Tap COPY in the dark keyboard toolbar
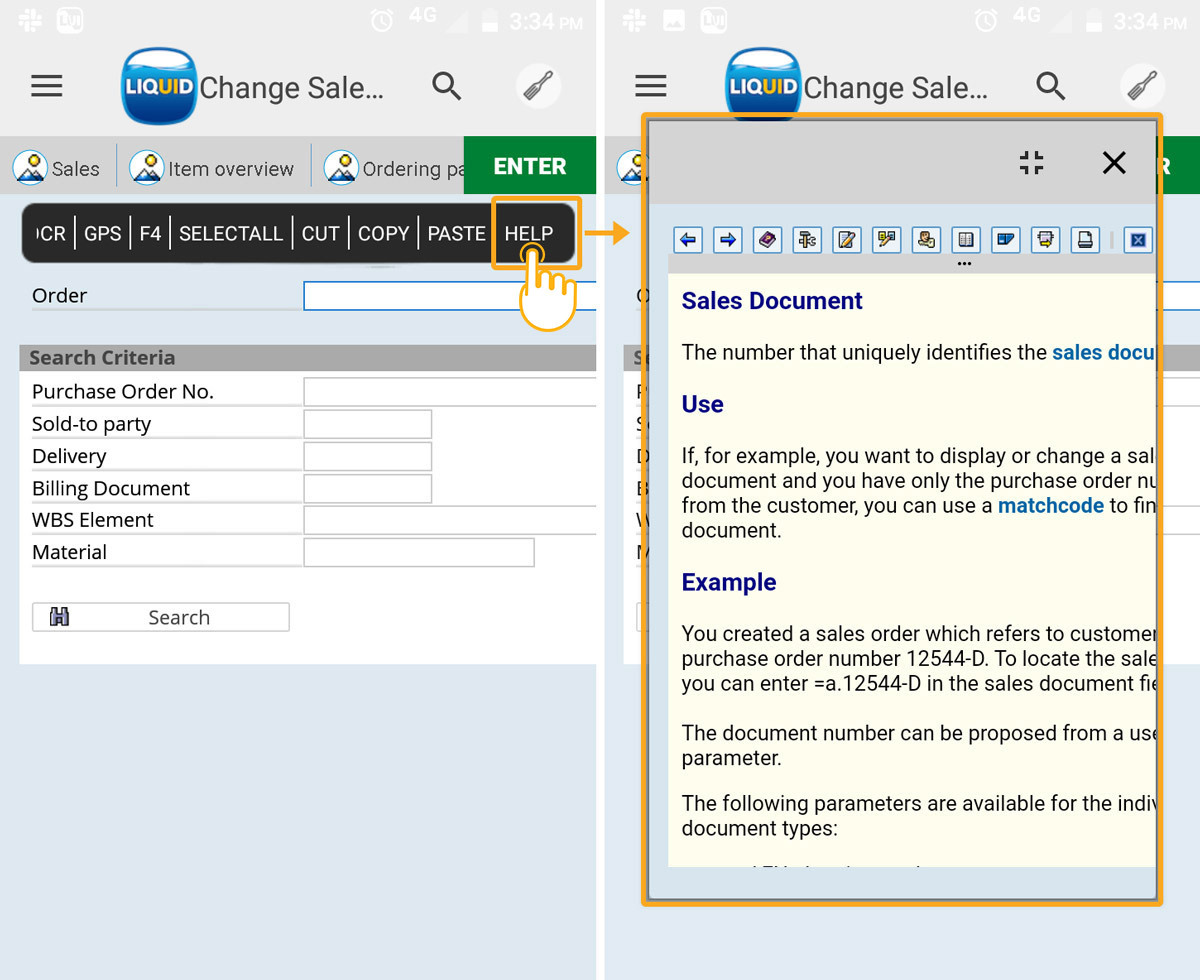Viewport: 1200px width, 980px height. point(383,234)
